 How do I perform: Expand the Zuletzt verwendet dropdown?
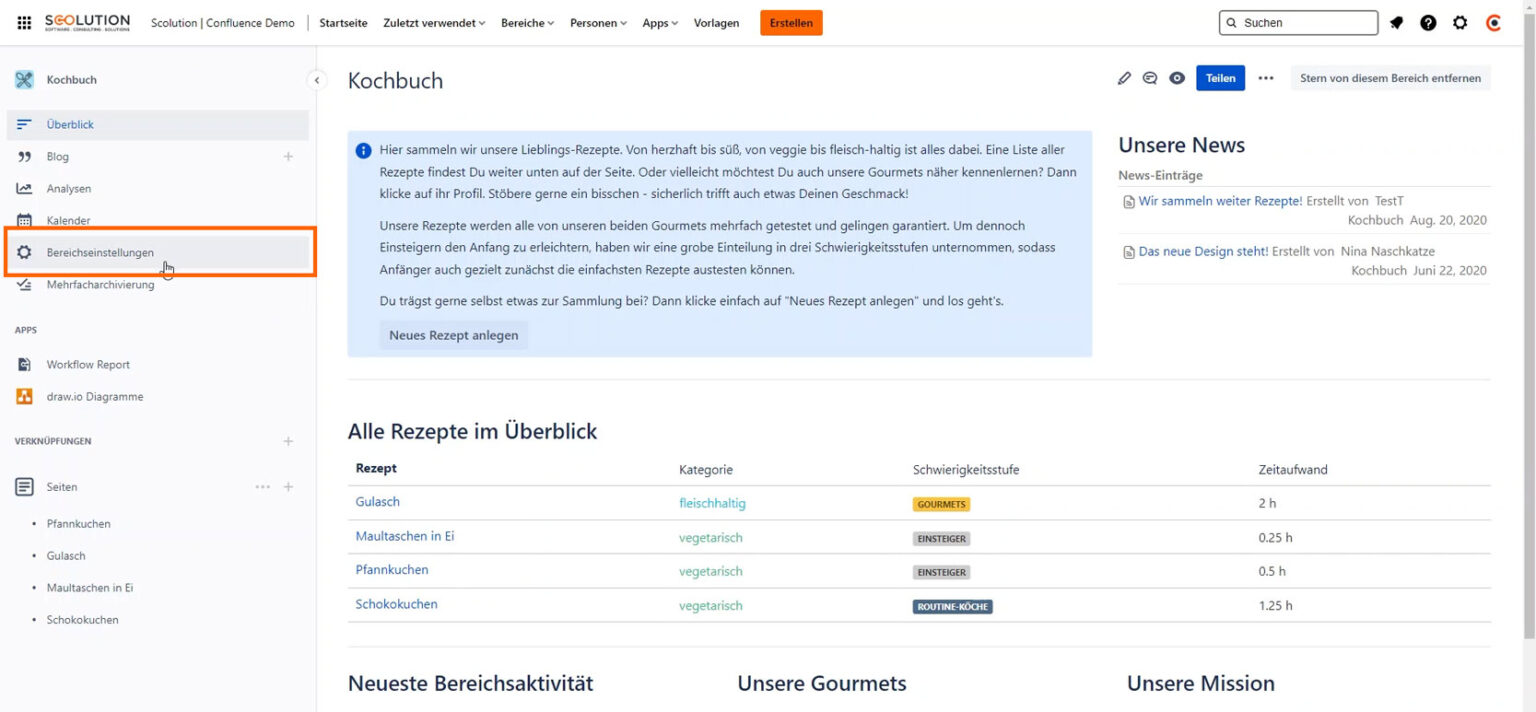pos(433,23)
